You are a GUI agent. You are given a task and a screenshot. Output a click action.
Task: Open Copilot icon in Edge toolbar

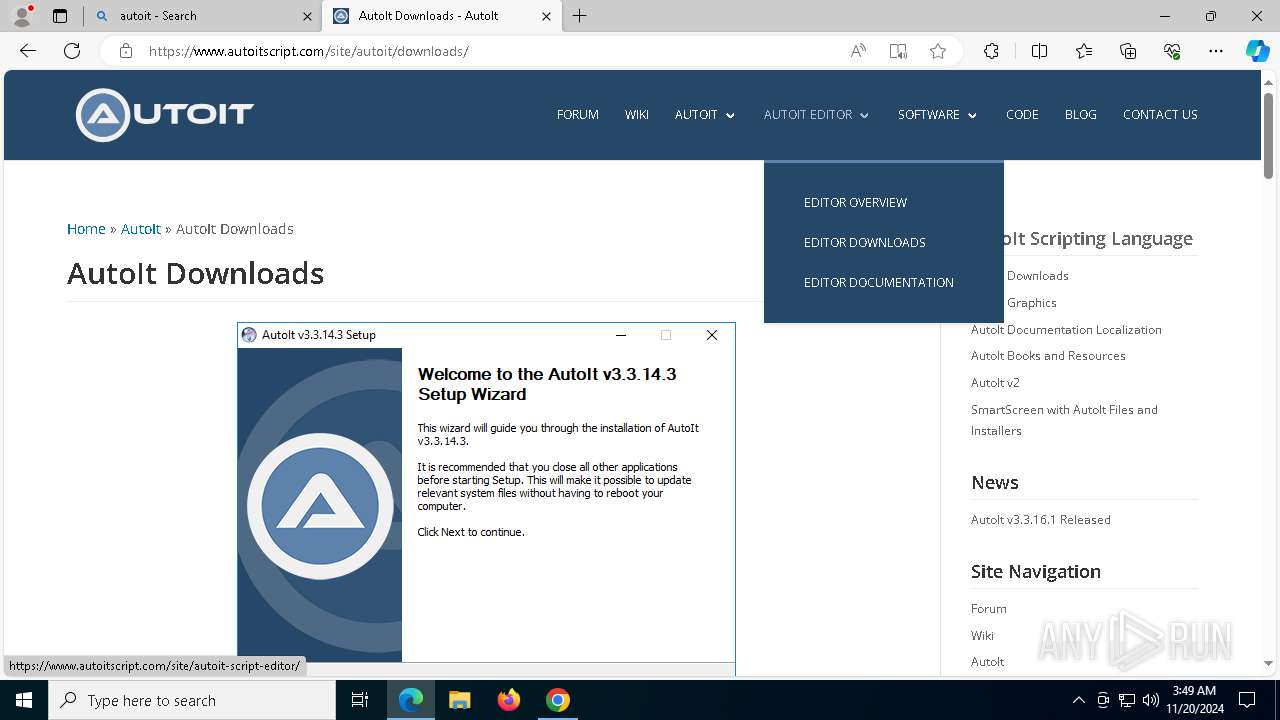1257,51
